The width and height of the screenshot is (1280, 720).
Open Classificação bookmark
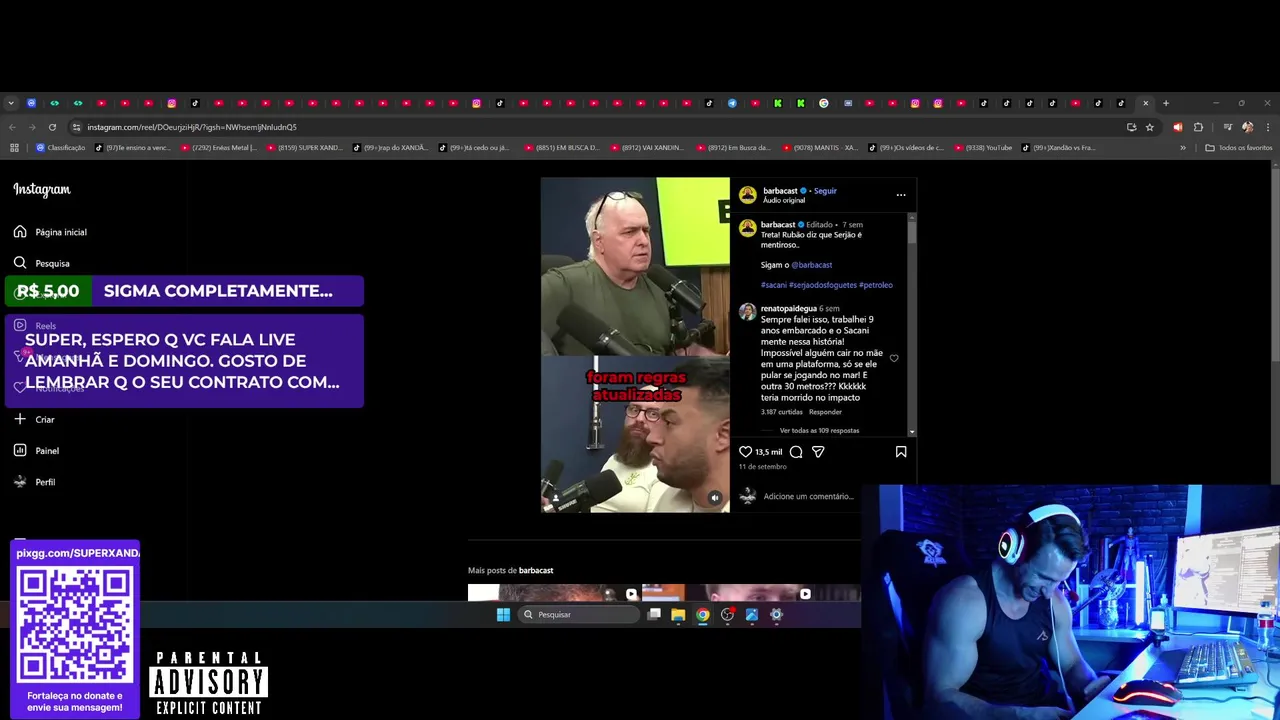click(x=61, y=148)
